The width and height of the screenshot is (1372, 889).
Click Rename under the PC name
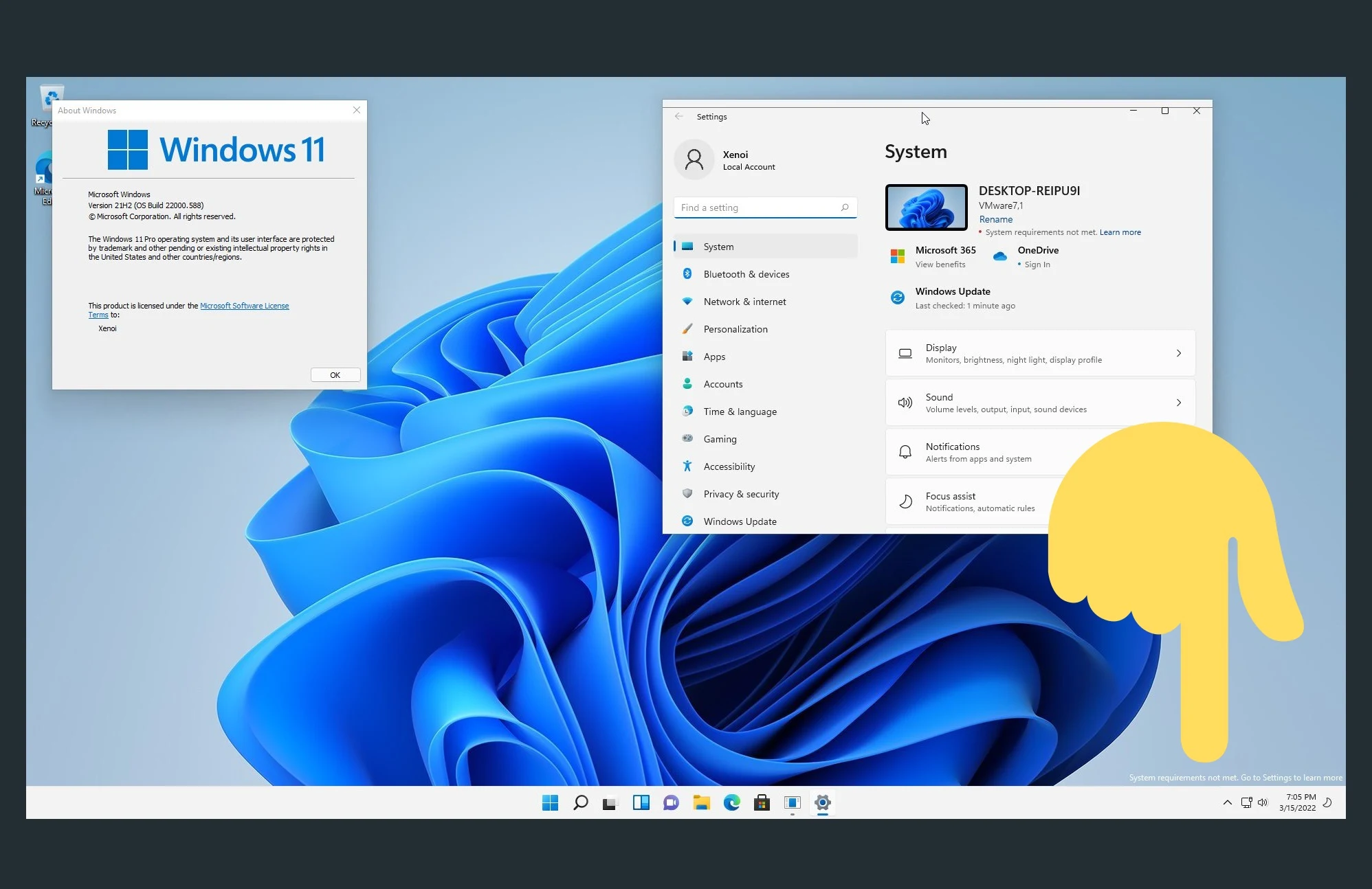coord(995,219)
